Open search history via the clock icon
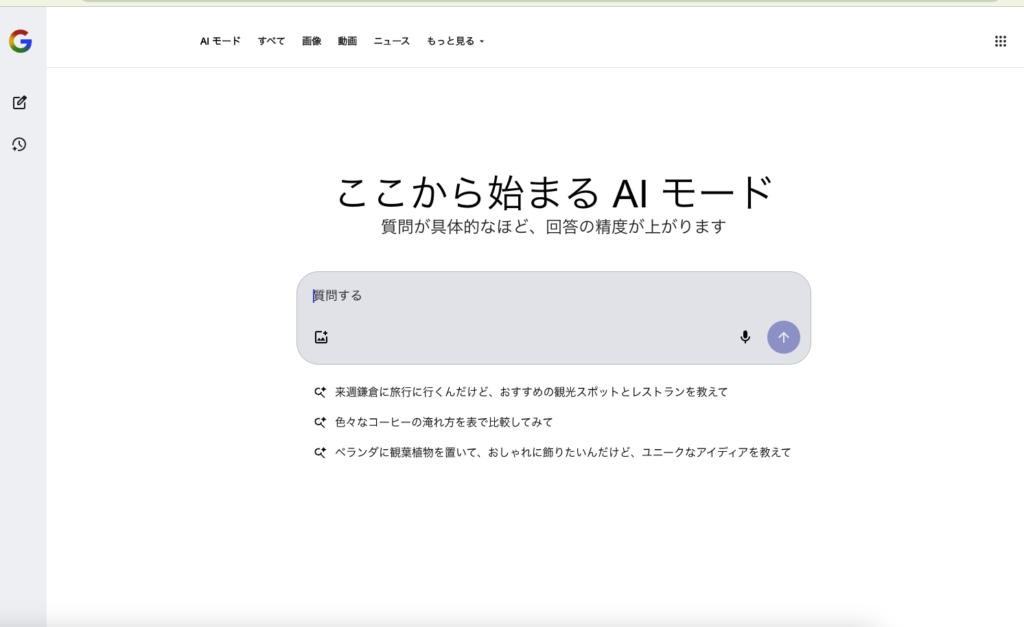This screenshot has width=1024, height=627. click(x=20, y=145)
